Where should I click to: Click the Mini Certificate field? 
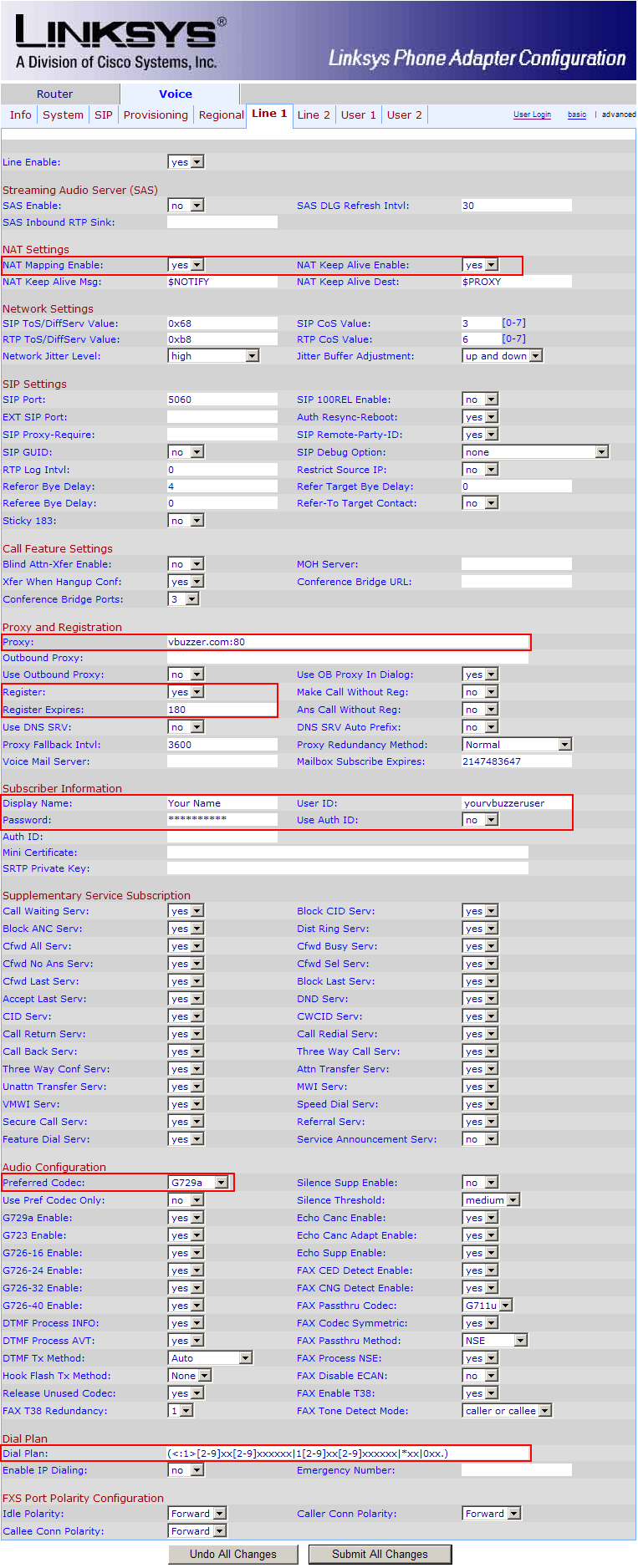point(348,853)
